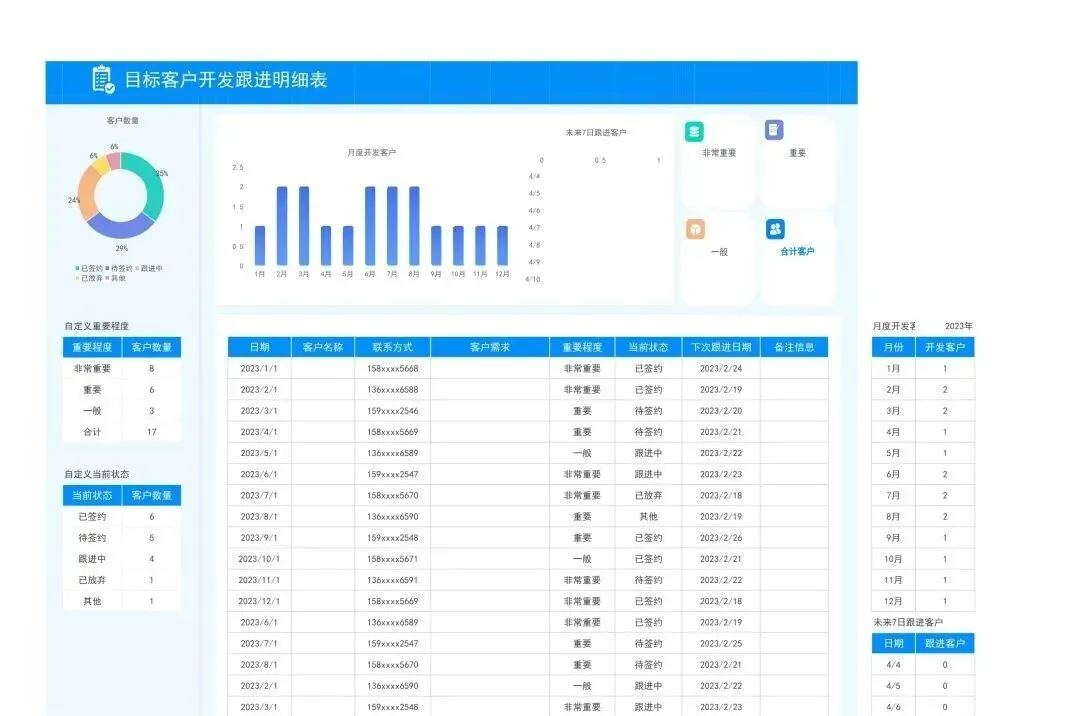Select the orange 24% donut segment
Screen dimensions: 1080x716
85,194
